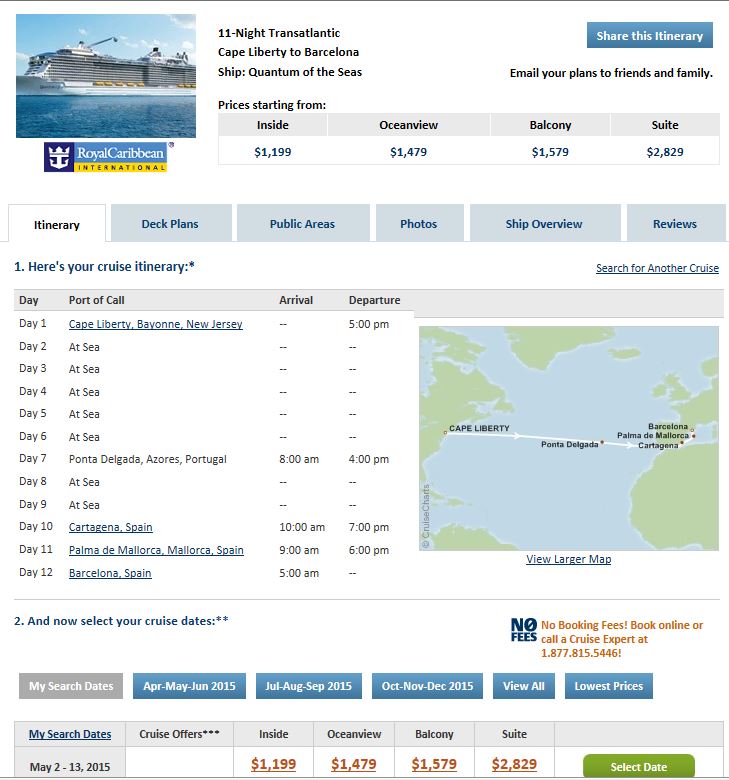Click the transatlantic route map image

(x=568, y=437)
